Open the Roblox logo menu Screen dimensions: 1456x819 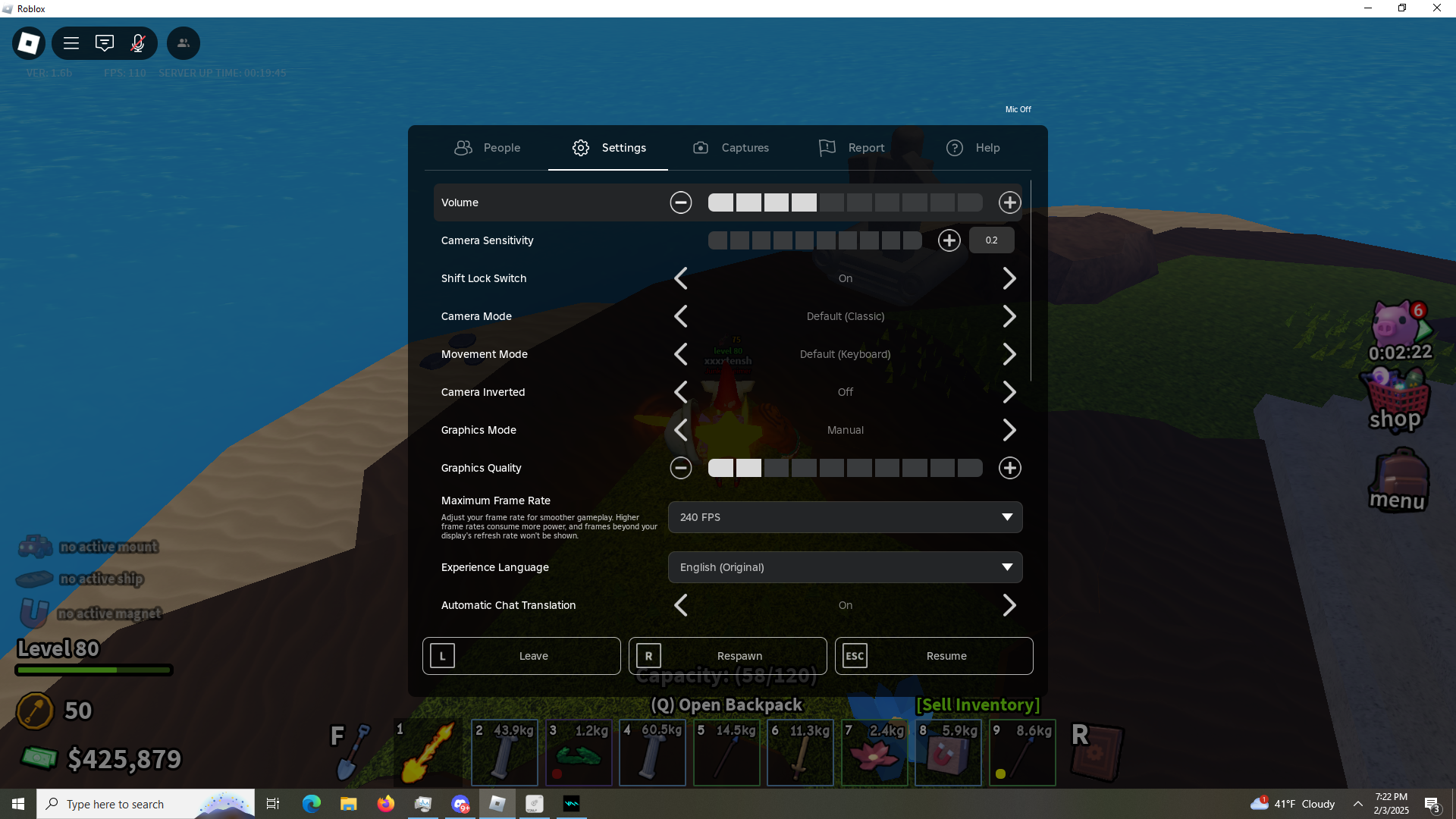[29, 43]
